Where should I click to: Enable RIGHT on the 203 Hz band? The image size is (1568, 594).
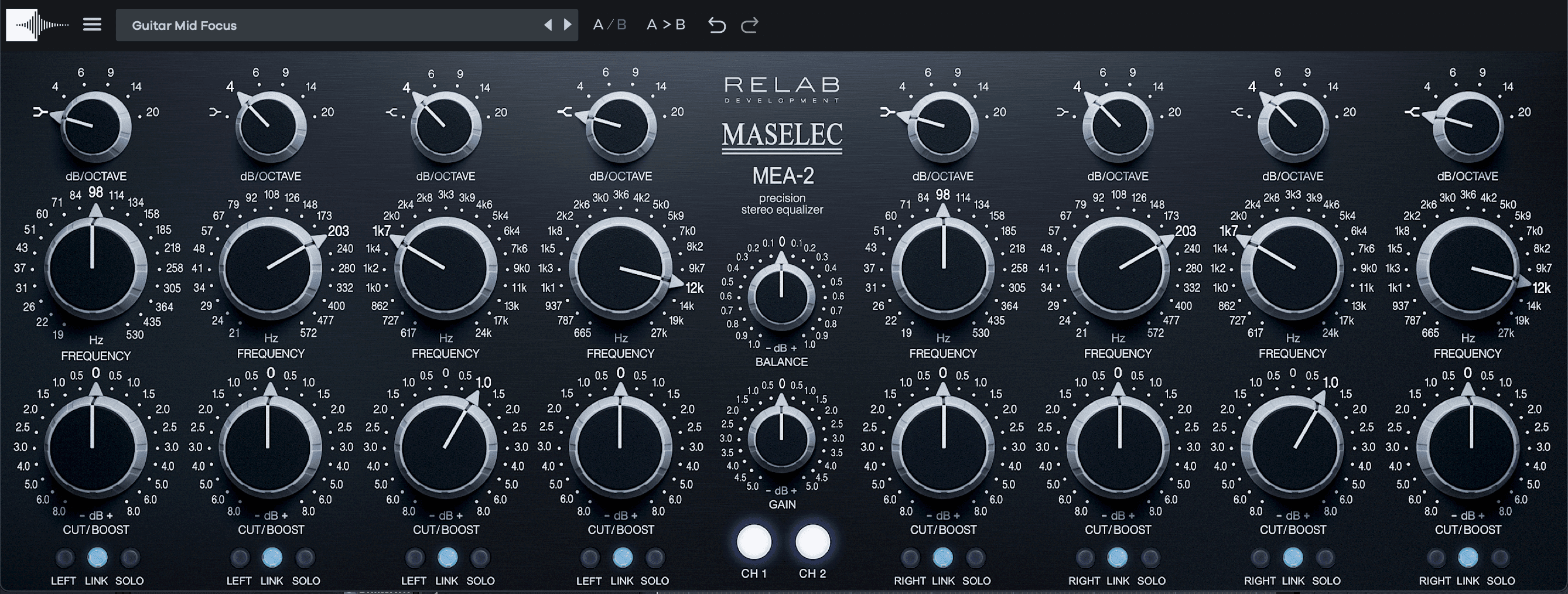1085,558
